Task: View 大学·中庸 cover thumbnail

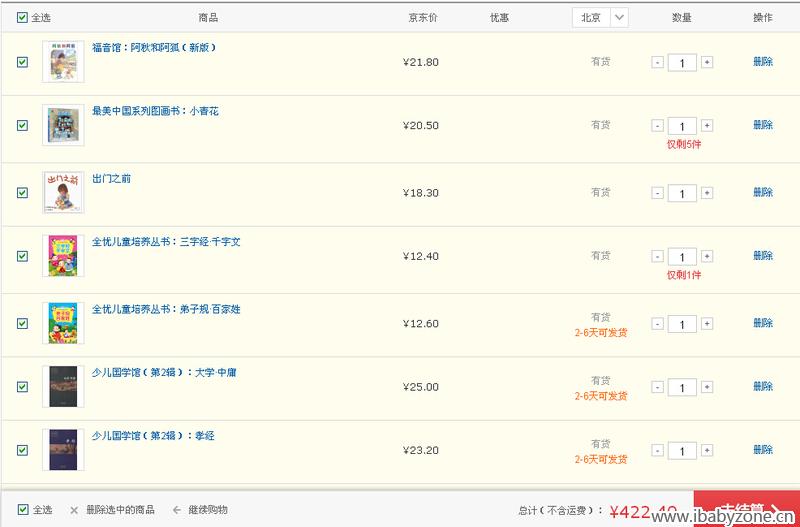Action: (x=63, y=386)
